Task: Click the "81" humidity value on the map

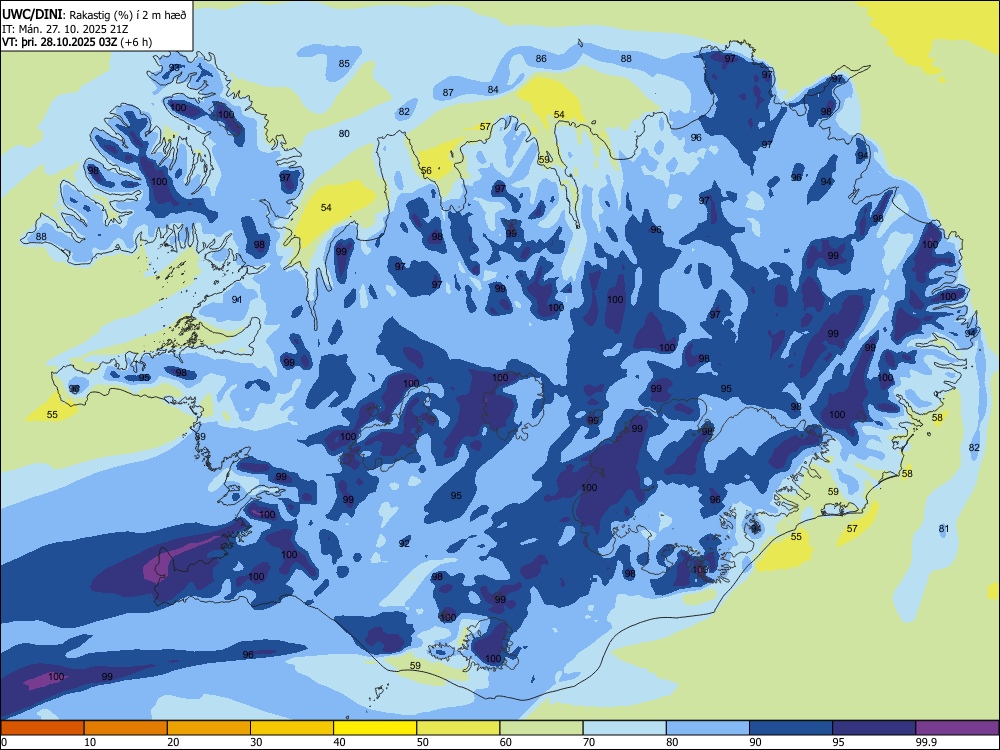Action: click(945, 529)
